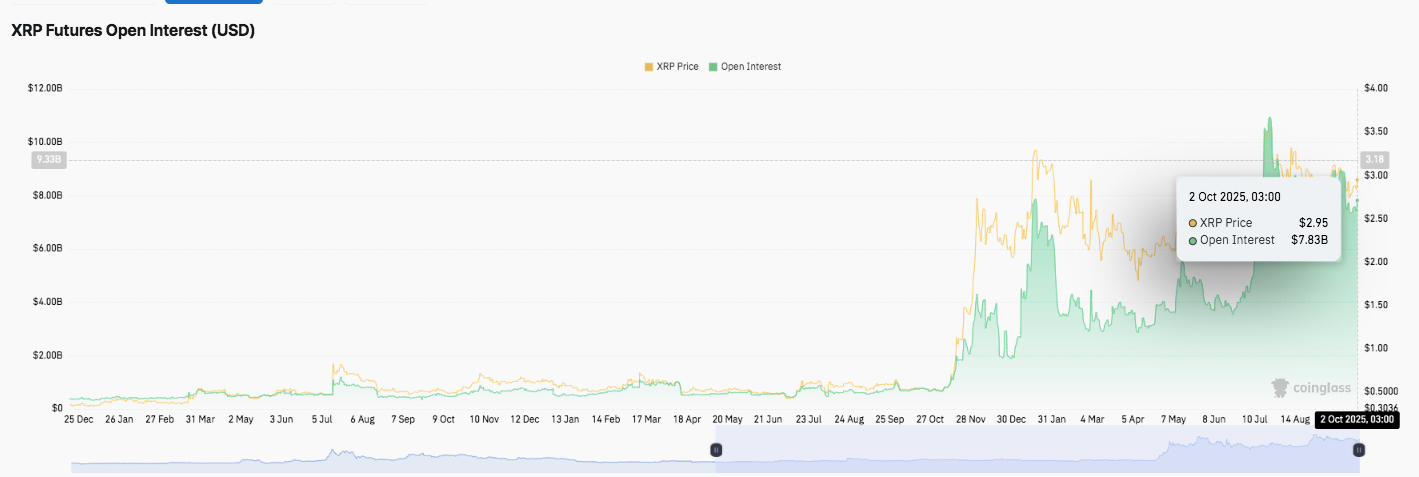
Task: Click the yellow XRP Price legend swatch
Action: coord(649,67)
